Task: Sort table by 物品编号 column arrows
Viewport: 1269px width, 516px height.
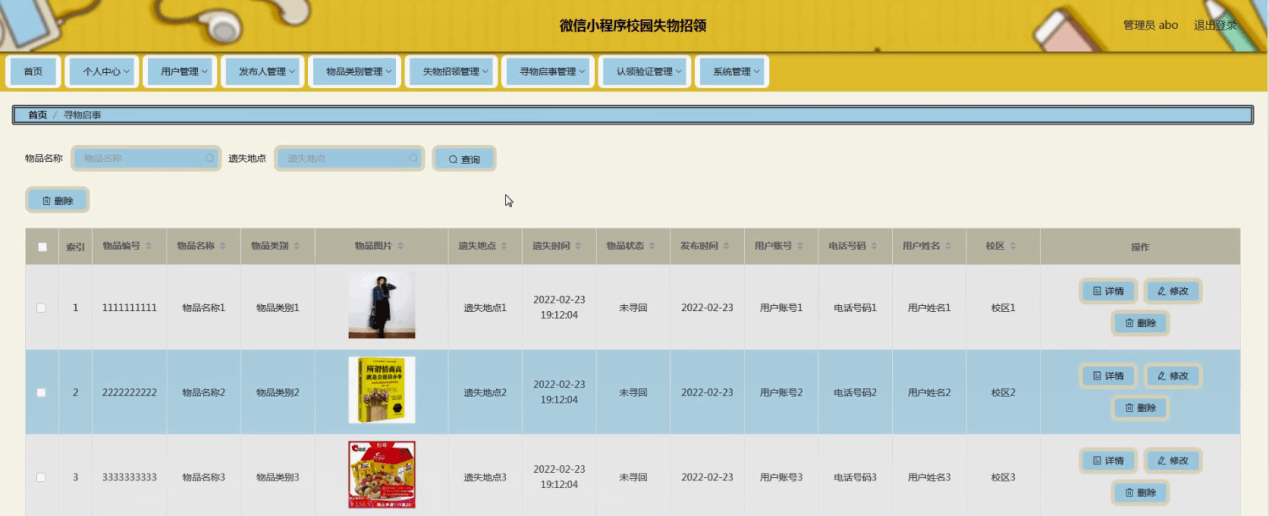Action: coord(150,246)
